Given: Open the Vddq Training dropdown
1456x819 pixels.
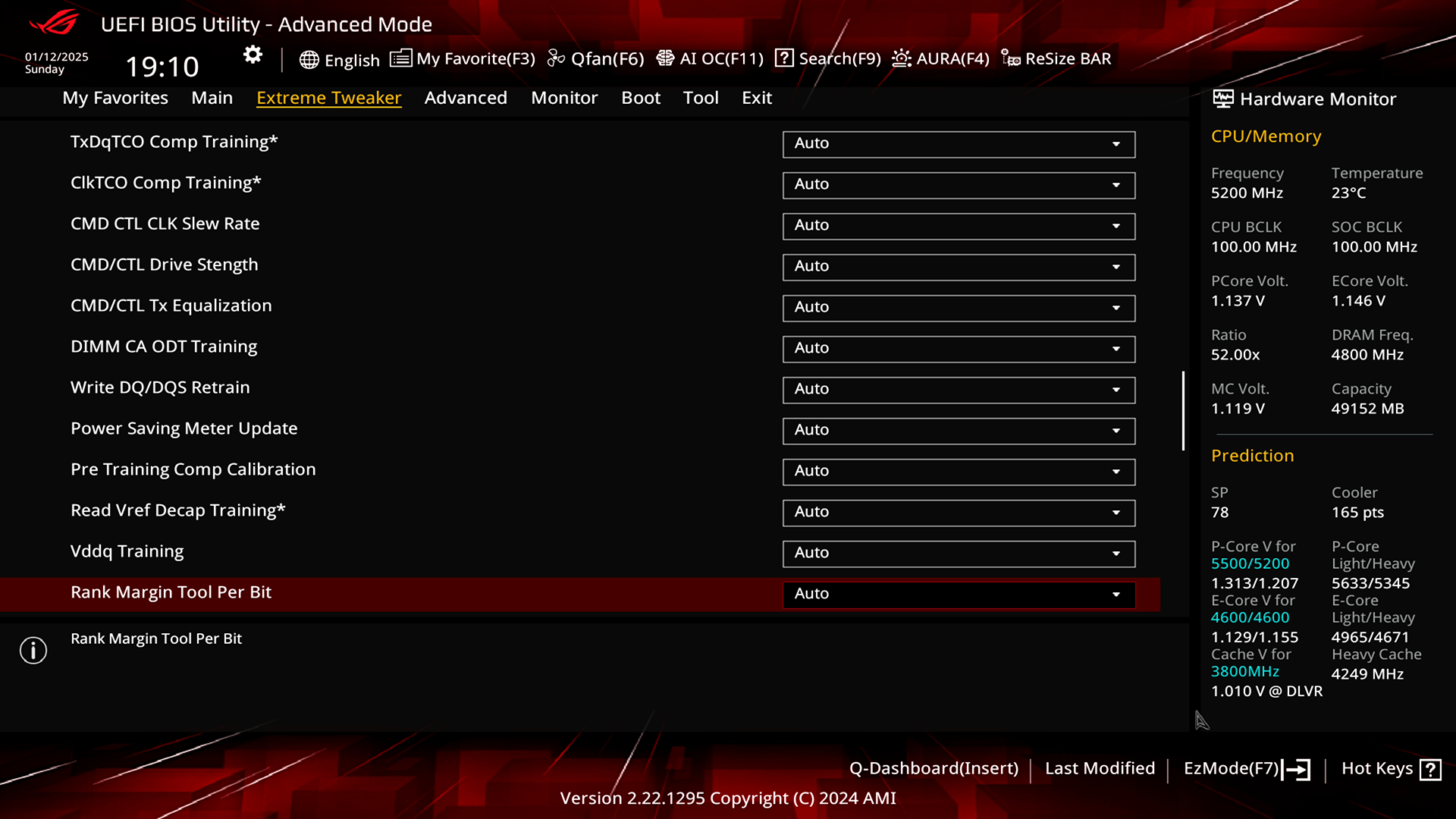Looking at the screenshot, I should coord(959,554).
